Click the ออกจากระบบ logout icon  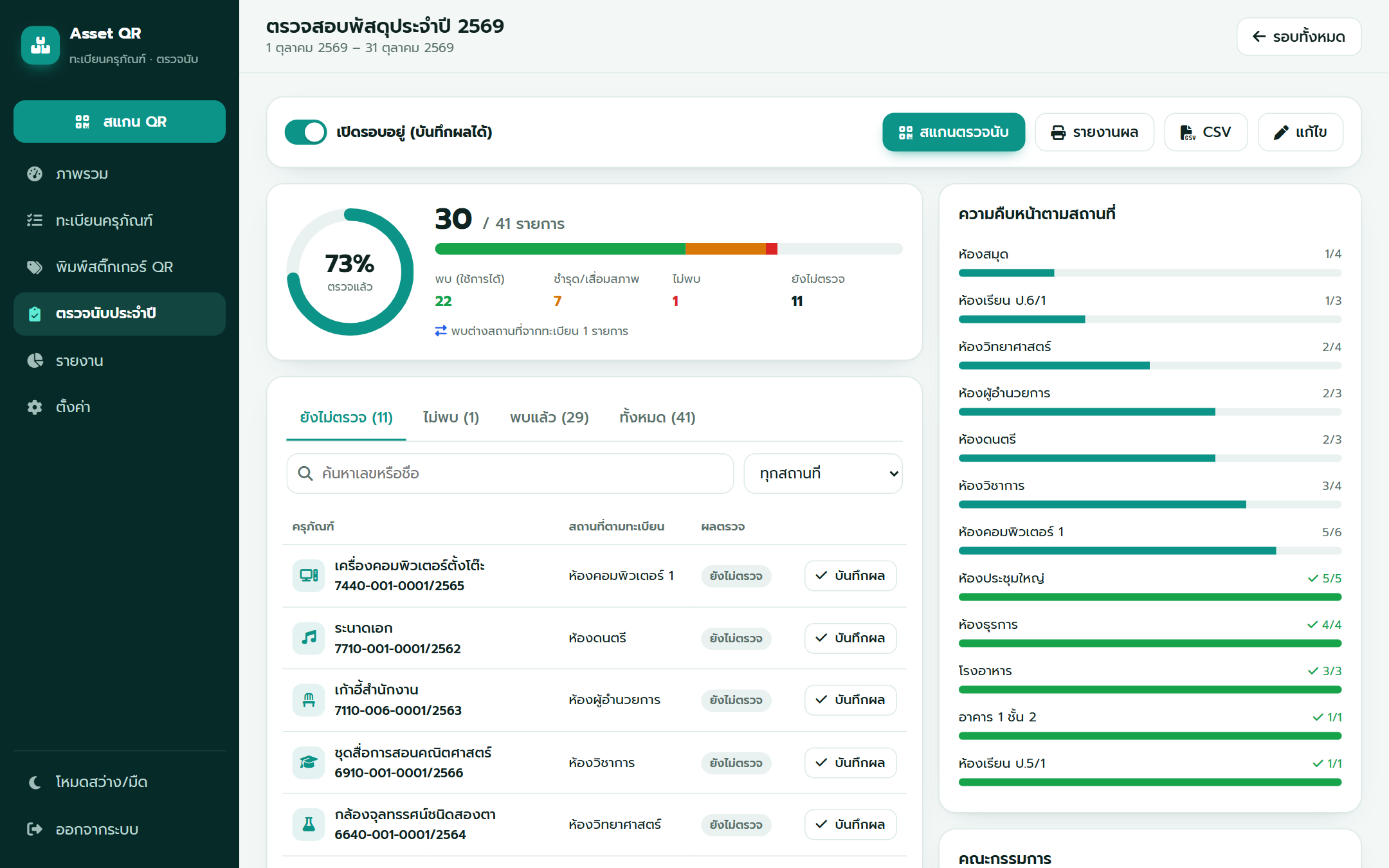coord(35,829)
